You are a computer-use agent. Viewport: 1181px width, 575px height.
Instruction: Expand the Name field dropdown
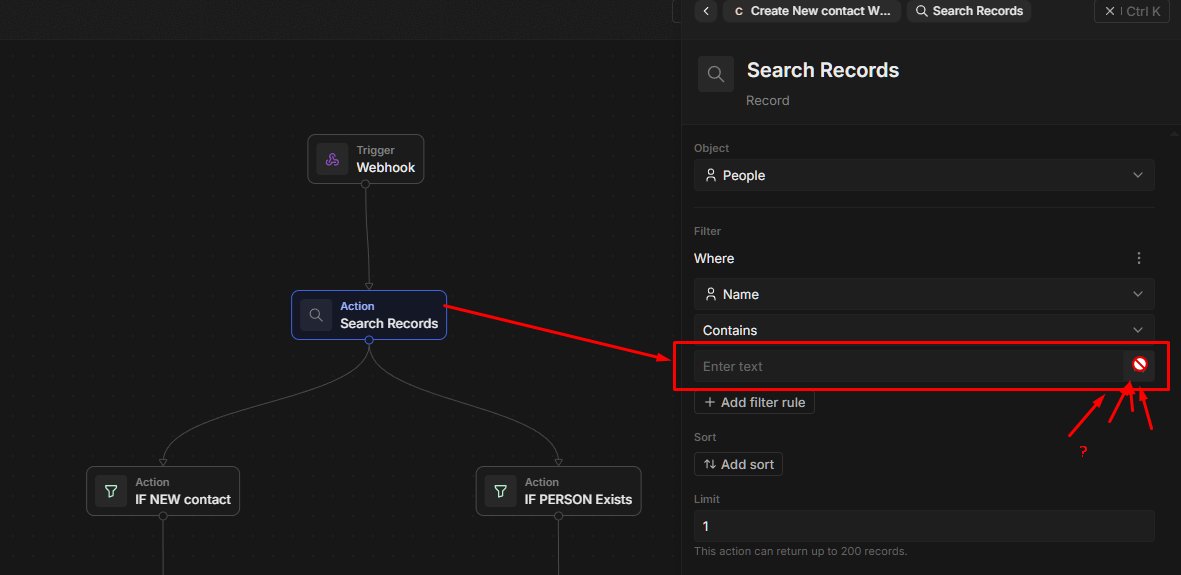click(x=924, y=294)
